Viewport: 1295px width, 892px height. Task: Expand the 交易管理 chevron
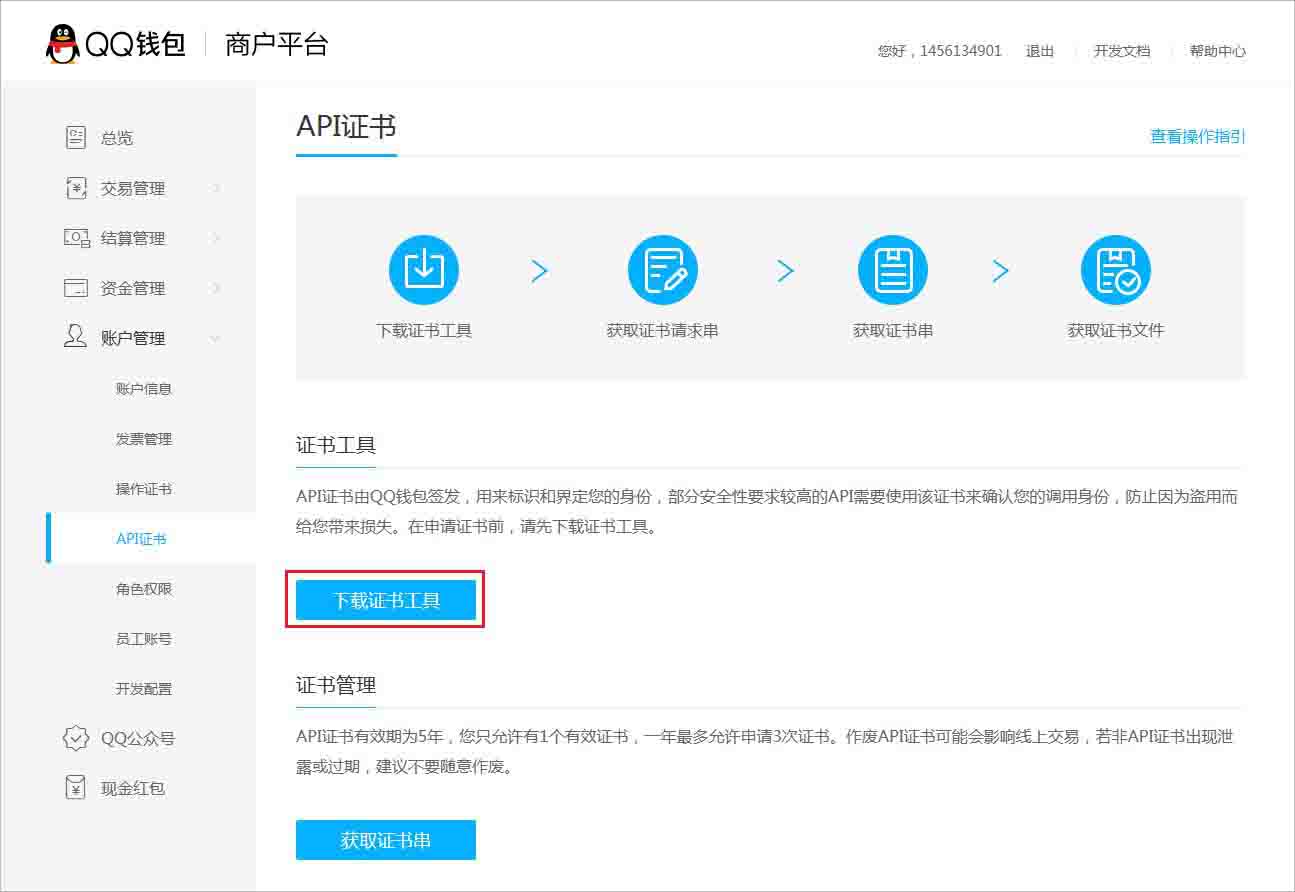[216, 188]
